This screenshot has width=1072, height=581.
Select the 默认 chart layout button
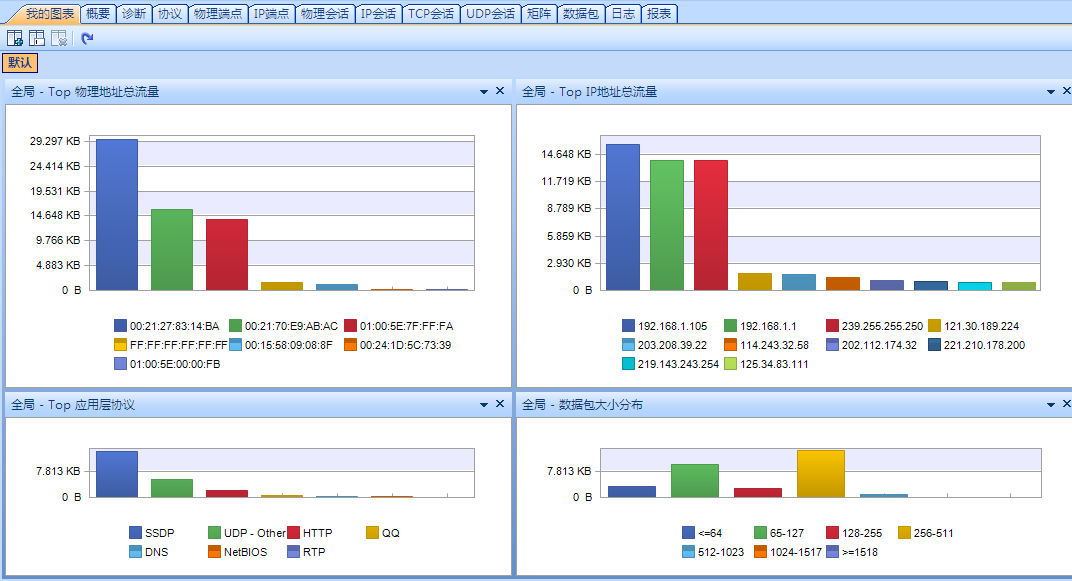(x=20, y=63)
